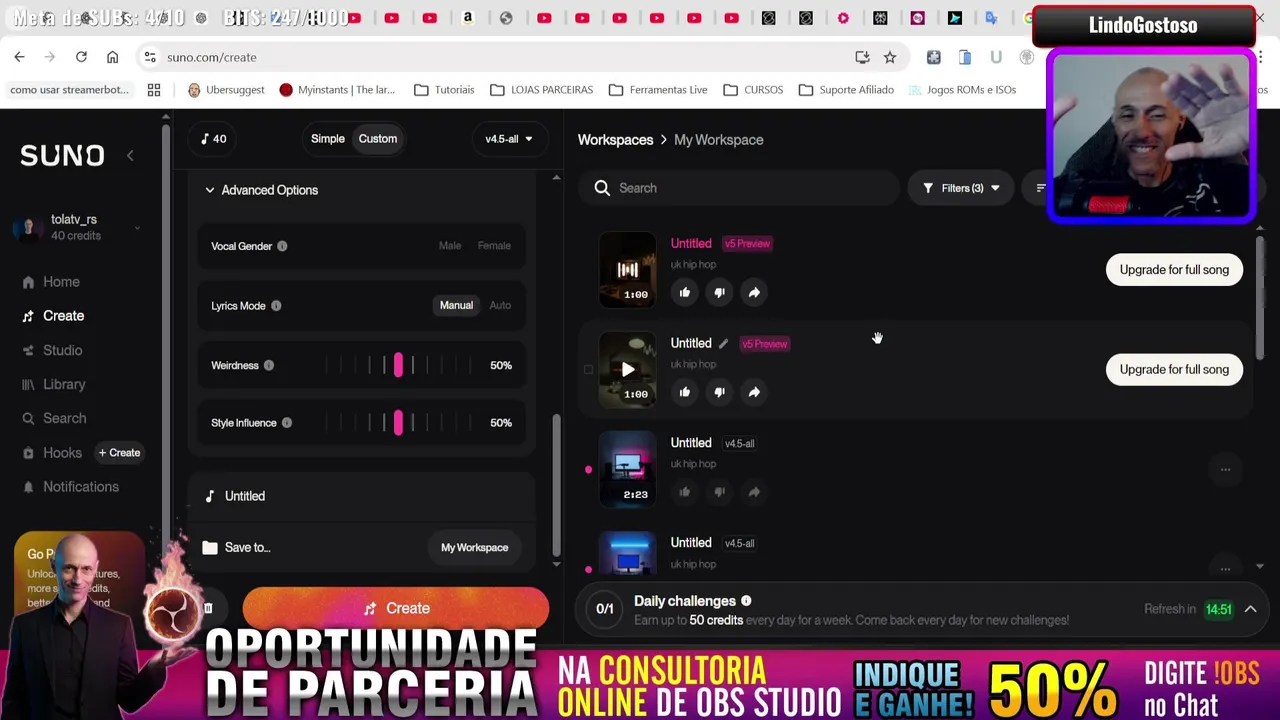Share the first v5 Preview song
1280x720 pixels.
[x=754, y=293]
